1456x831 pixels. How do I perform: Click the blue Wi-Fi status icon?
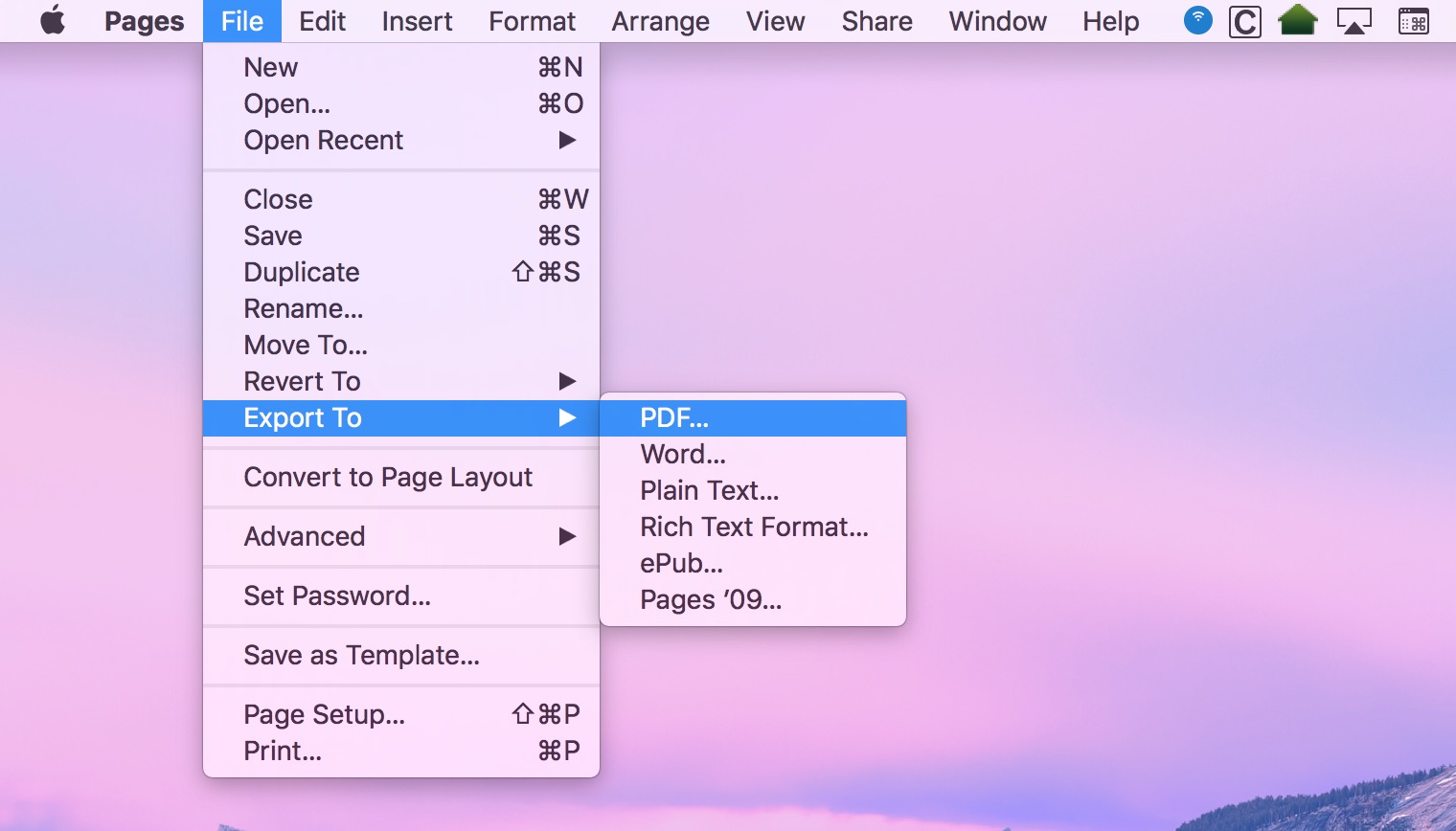tap(1197, 19)
